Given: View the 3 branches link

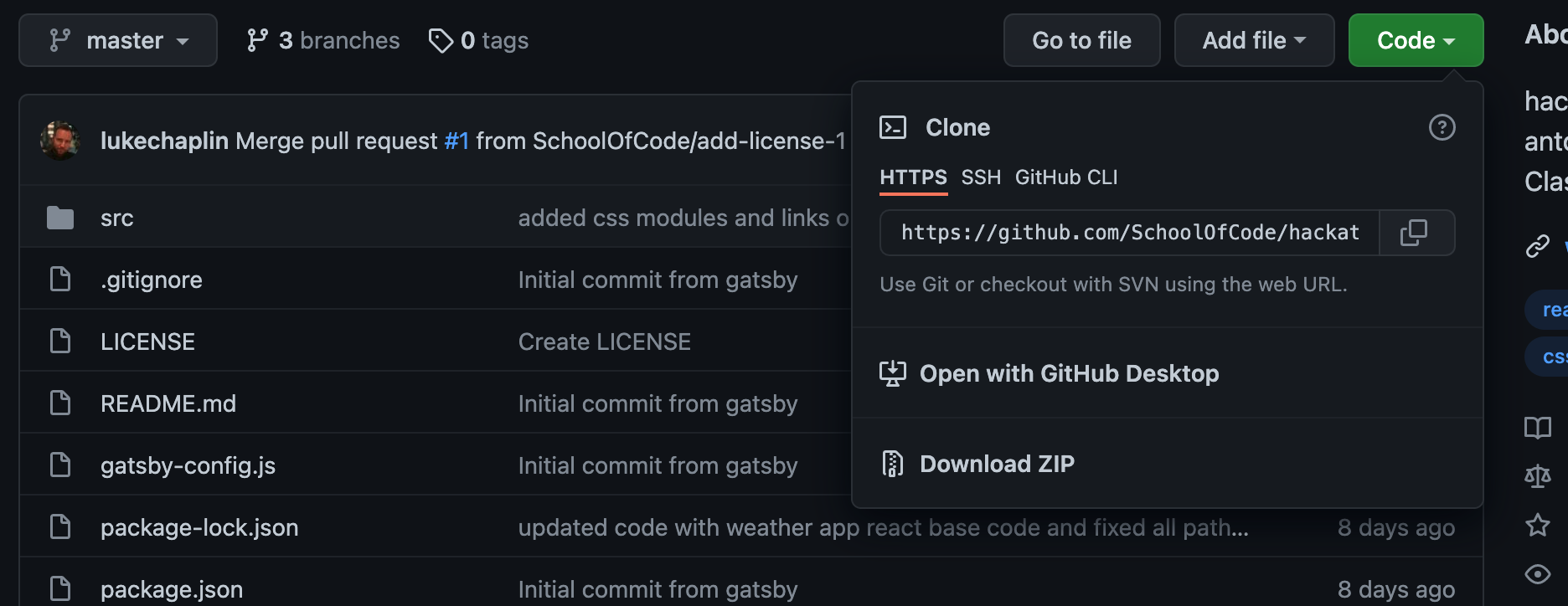Looking at the screenshot, I should coord(323,40).
